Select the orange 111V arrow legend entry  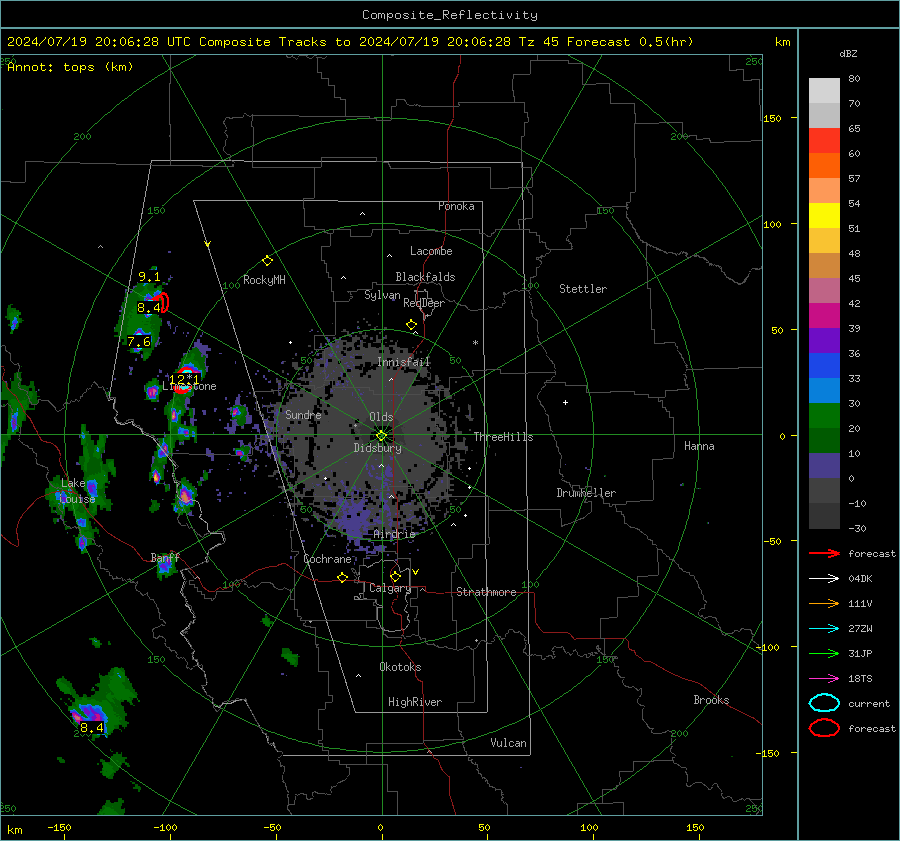click(824, 603)
